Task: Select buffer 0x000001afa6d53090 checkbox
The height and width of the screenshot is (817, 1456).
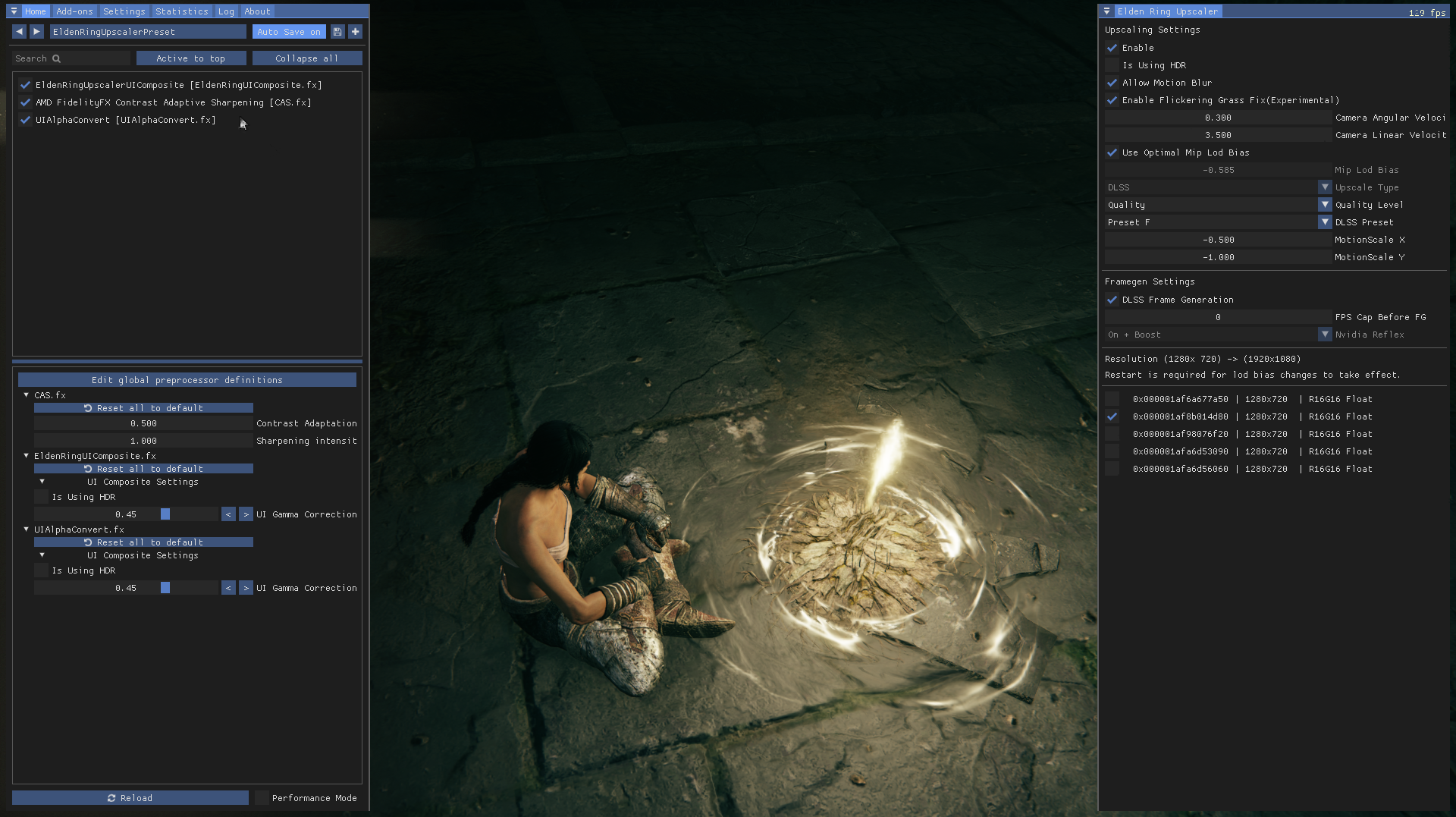Action: pyautogui.click(x=1112, y=451)
